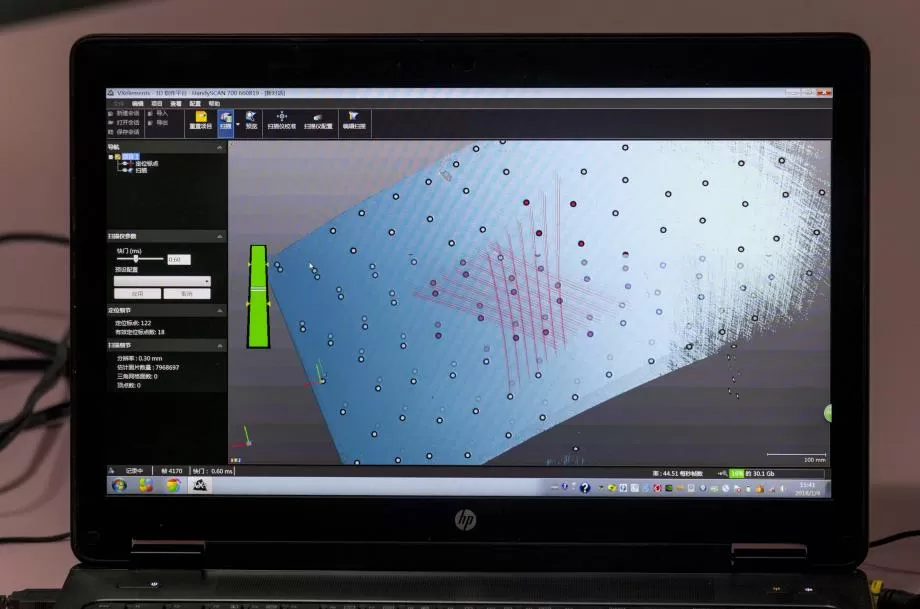Open the preset configuration (预设配置) combo box
The width and height of the screenshot is (920, 609).
[x=162, y=282]
